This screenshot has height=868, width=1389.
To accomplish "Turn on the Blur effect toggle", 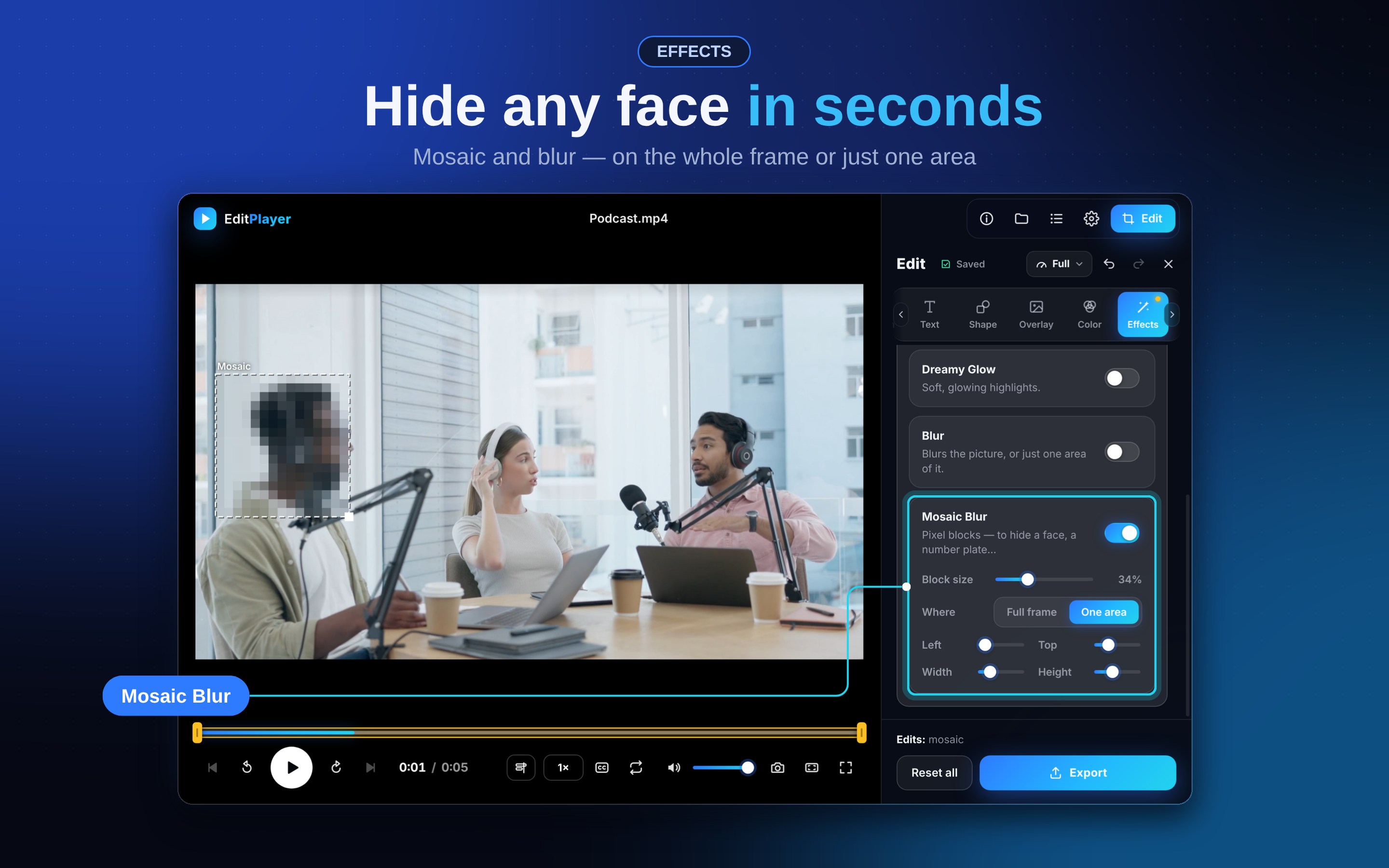I will [1121, 452].
